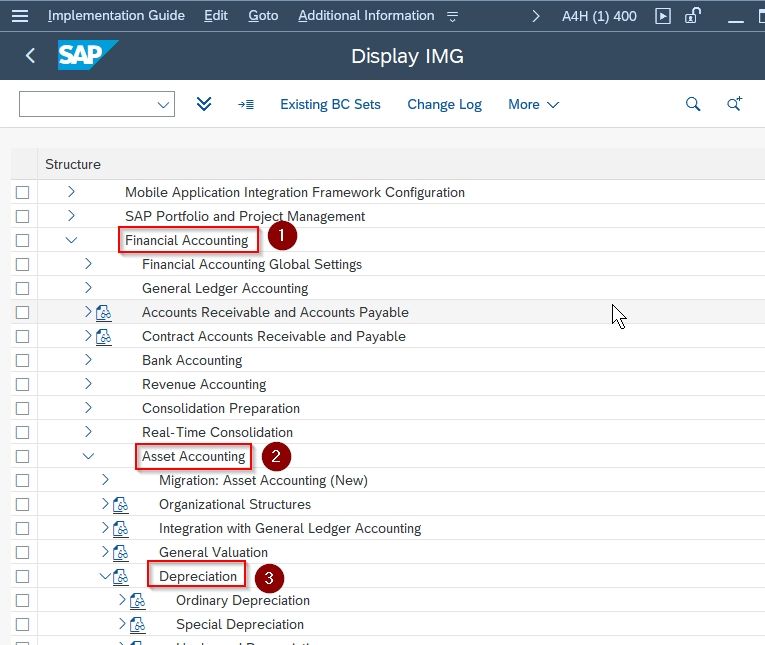765x645 pixels.
Task: Check the General Ledger Accounting row checkbox
Action: pos(22,288)
